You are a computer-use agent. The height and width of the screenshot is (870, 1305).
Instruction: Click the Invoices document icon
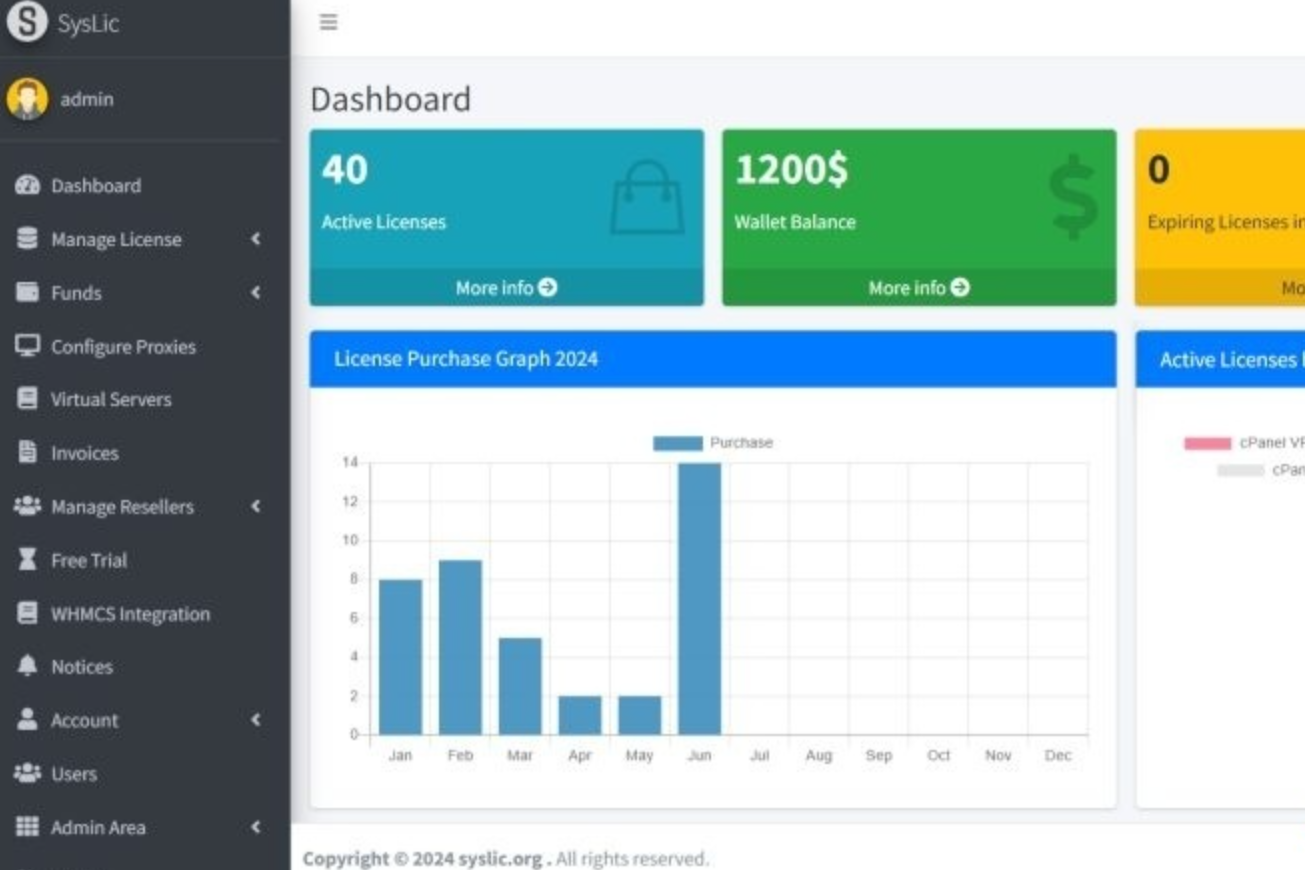(x=27, y=452)
